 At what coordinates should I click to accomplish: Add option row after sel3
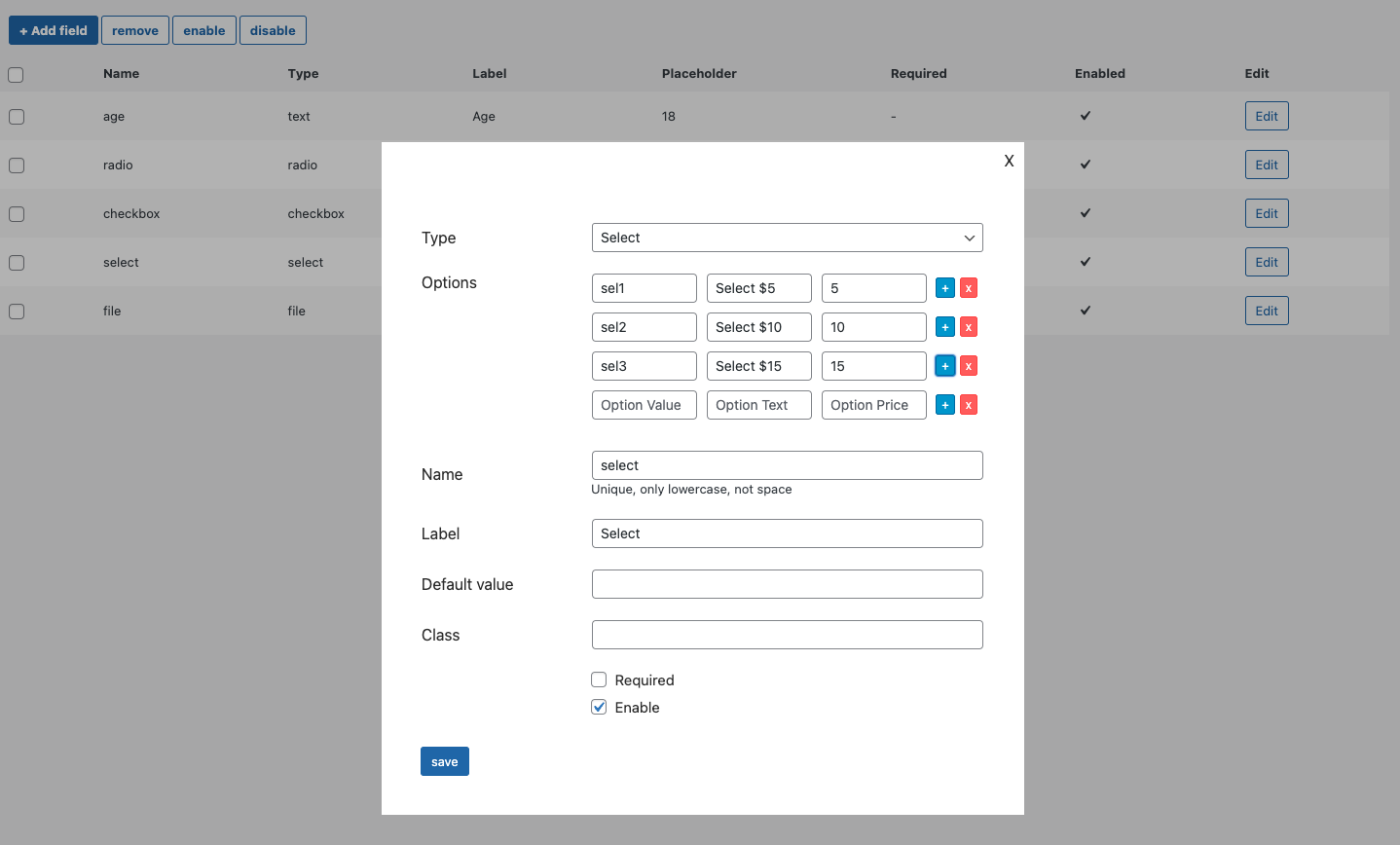point(944,366)
